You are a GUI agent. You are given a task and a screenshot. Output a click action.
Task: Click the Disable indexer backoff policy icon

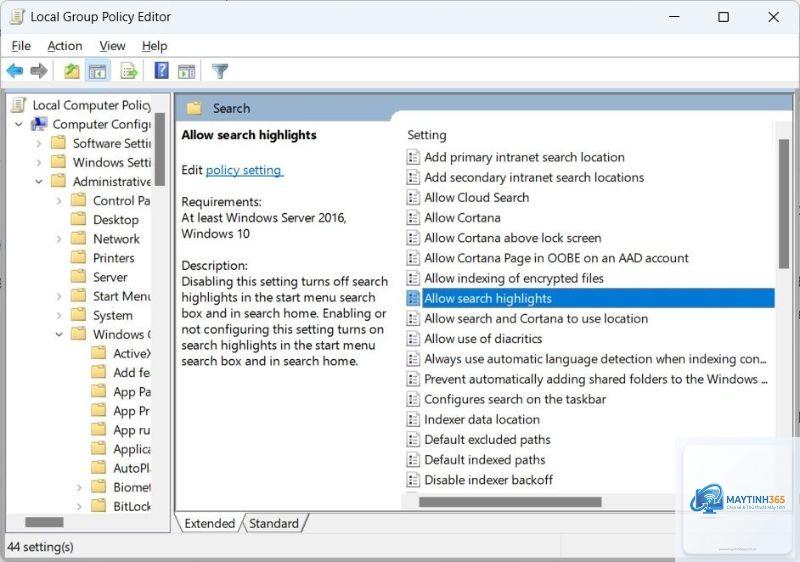click(413, 480)
